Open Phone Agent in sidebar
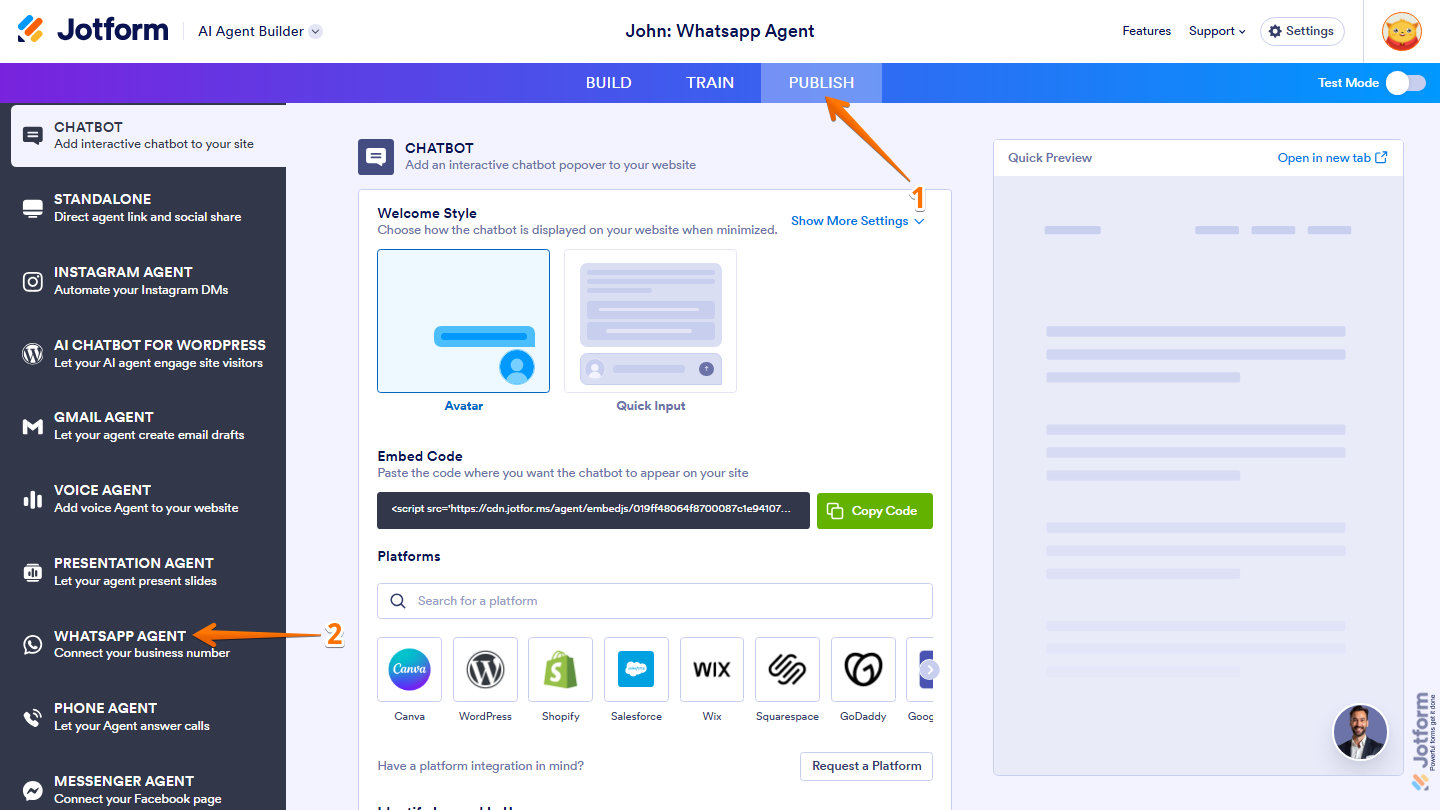 click(143, 717)
